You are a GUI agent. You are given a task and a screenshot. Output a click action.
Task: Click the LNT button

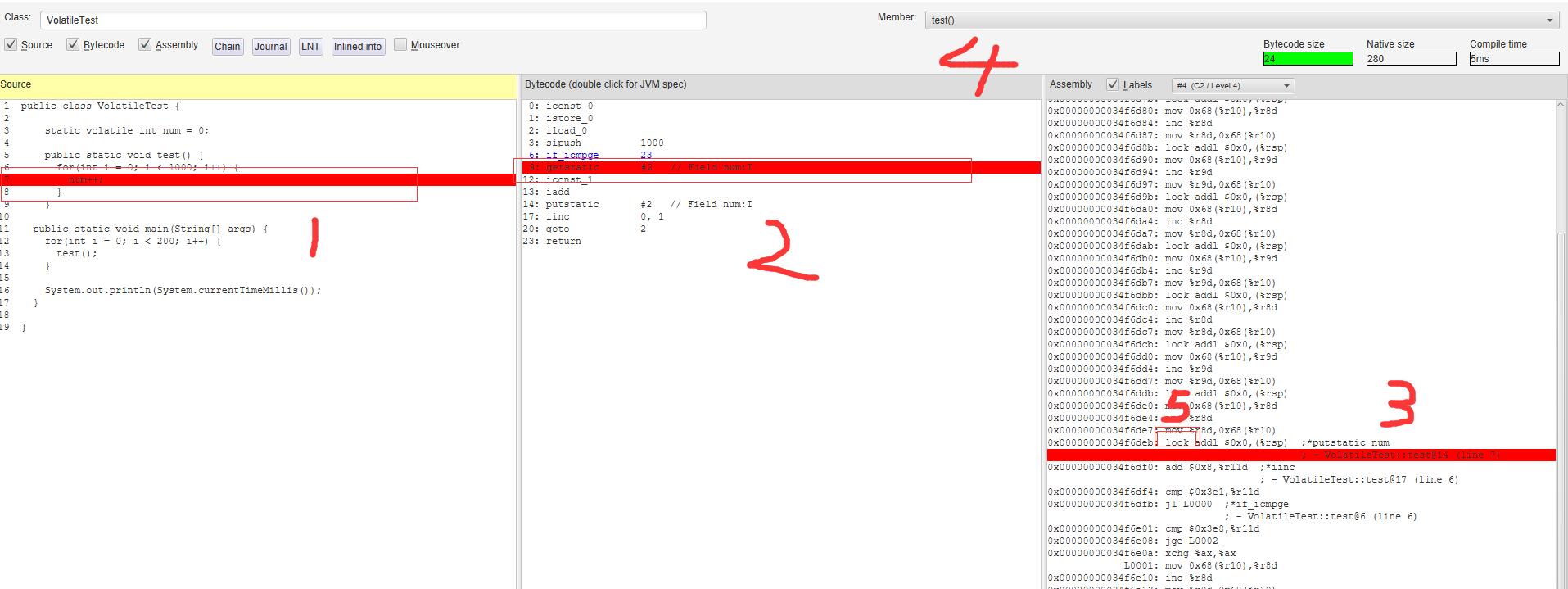pos(310,47)
